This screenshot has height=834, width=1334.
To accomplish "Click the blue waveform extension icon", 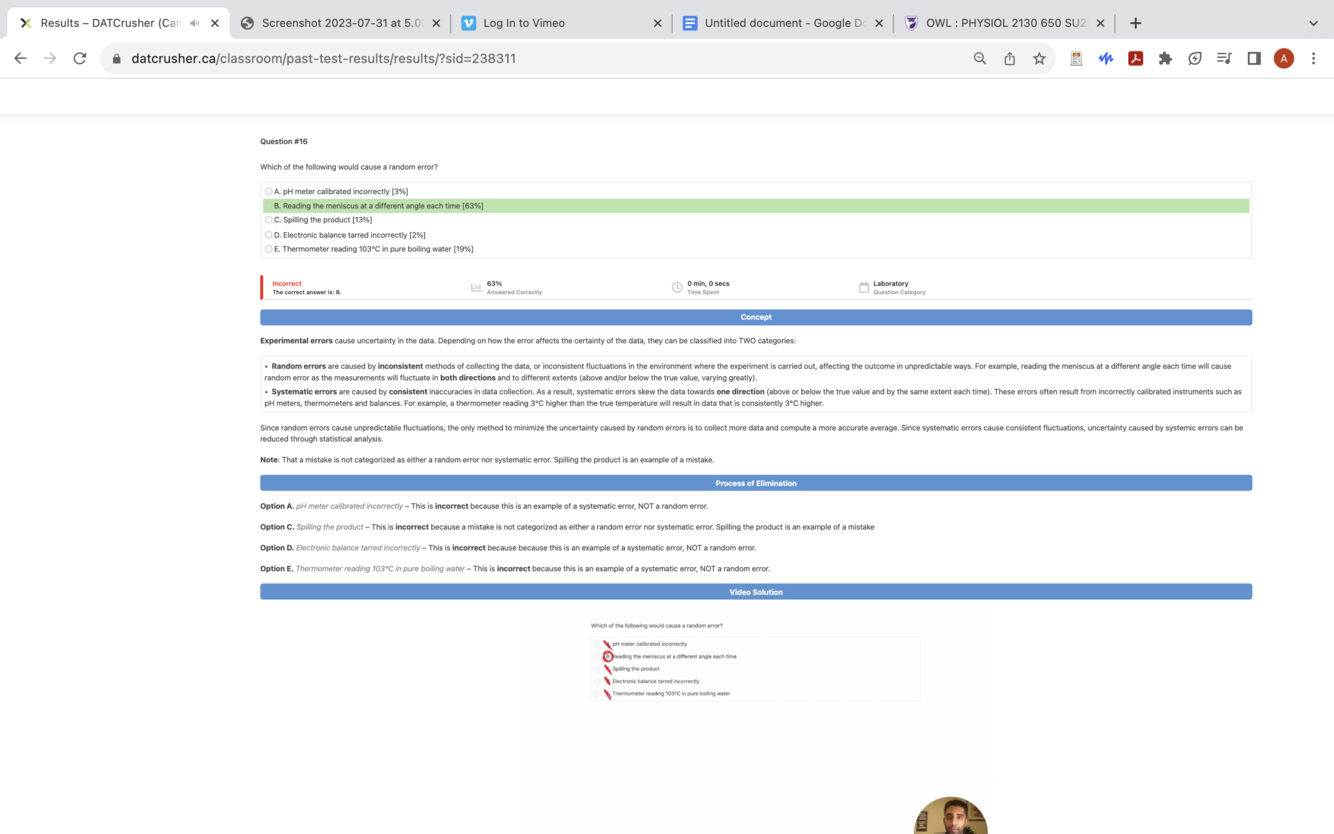I will tap(1106, 58).
